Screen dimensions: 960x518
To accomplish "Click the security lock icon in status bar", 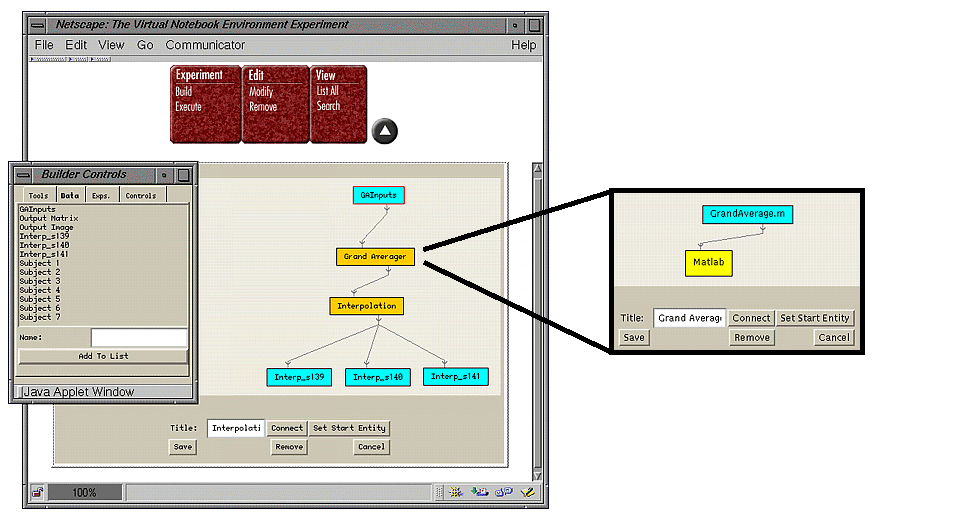I will coord(37,492).
